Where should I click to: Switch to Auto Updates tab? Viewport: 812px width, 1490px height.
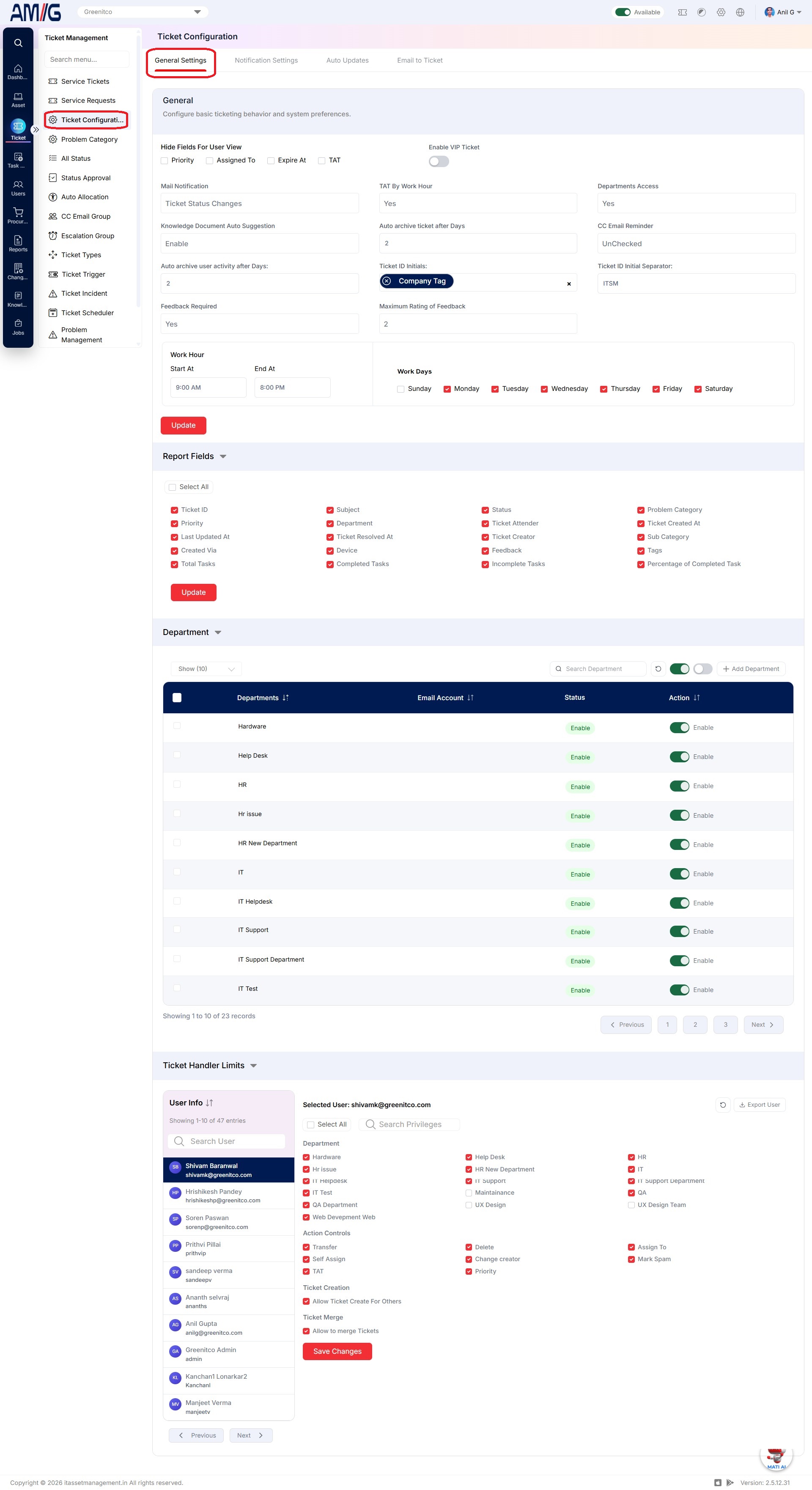[347, 61]
